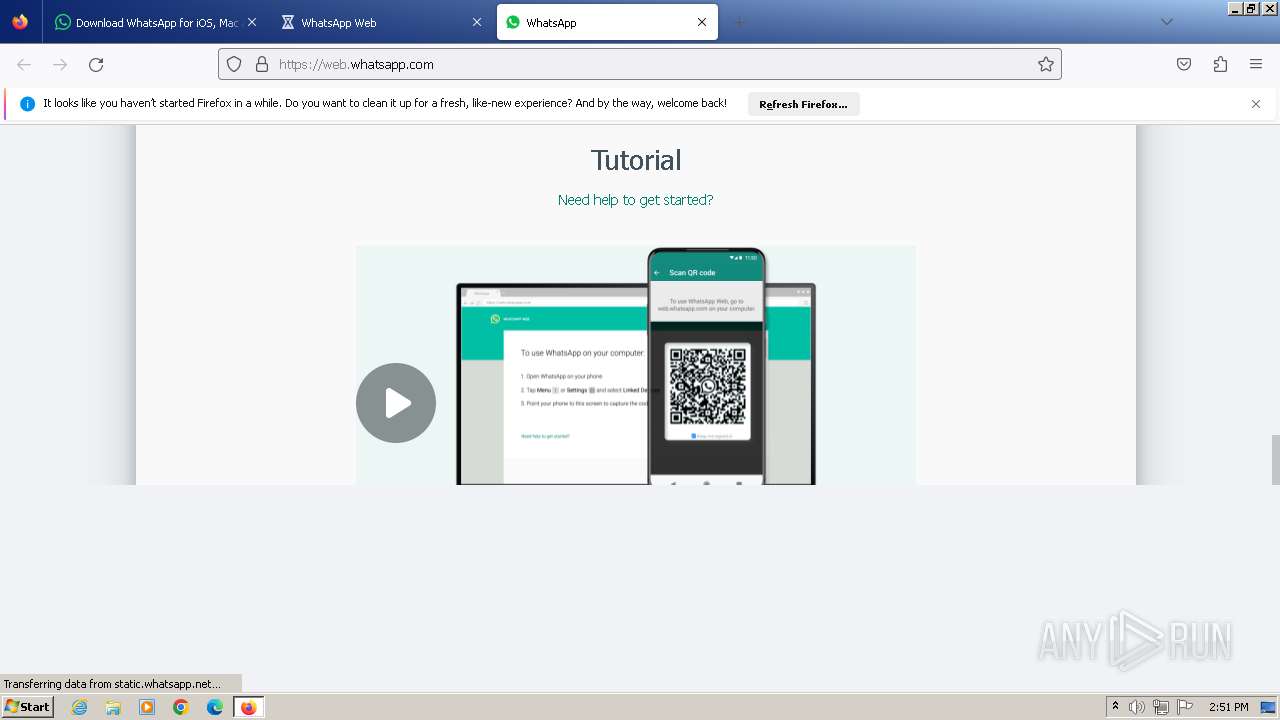
Task: Select the Firefox taskbar button
Action: pos(248,707)
